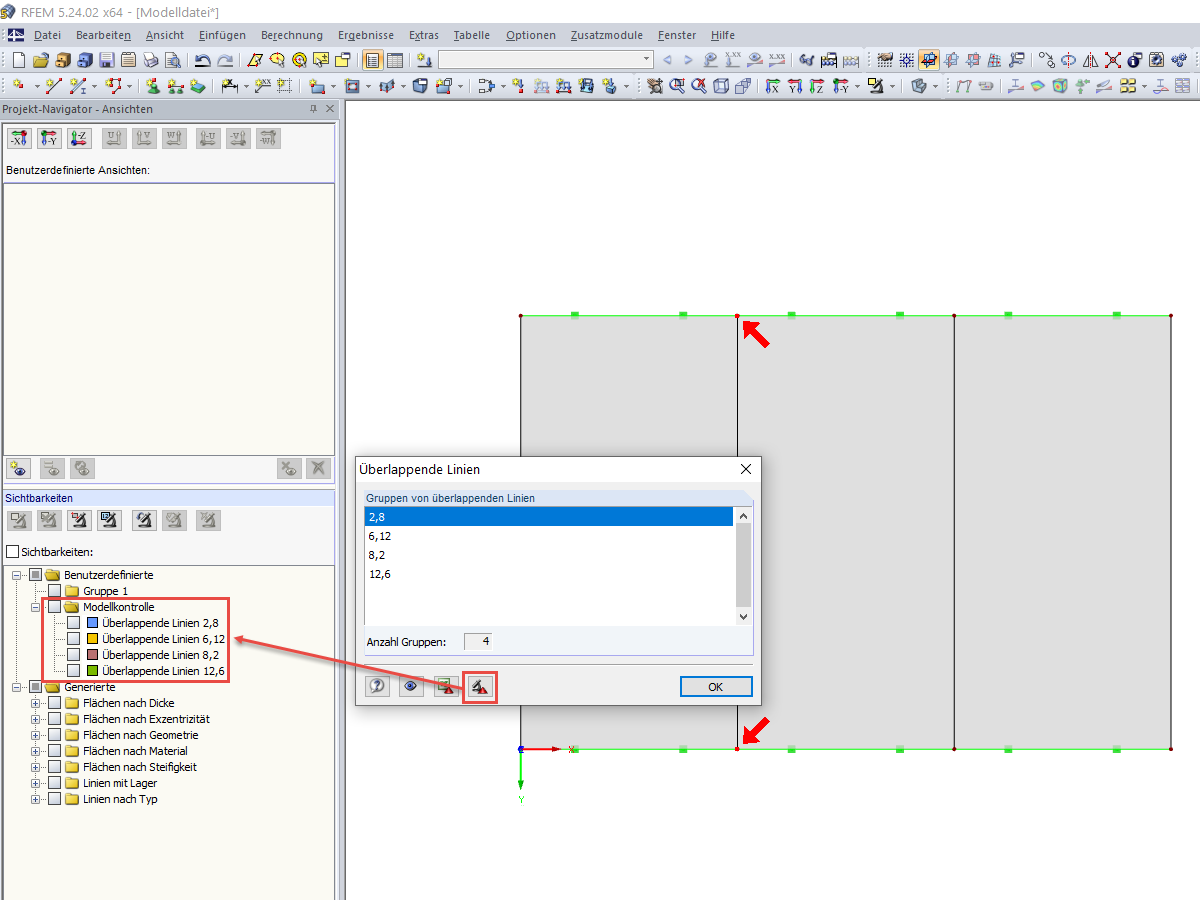The height and width of the screenshot is (900, 1200).
Task: Expand Linien mit Lager node
Action: click(36, 783)
